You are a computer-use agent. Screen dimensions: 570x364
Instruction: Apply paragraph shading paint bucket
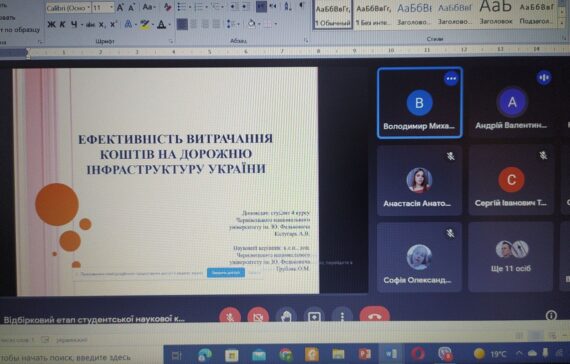(x=252, y=24)
